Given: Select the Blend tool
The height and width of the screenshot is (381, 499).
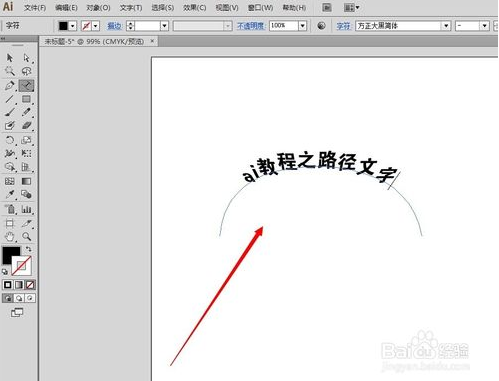Looking at the screenshot, I should (26, 194).
